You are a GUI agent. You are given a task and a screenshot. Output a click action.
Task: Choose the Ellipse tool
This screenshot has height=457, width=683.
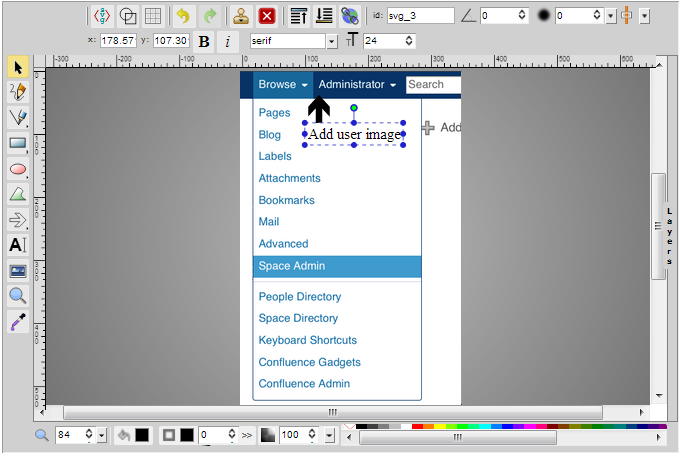[18, 169]
